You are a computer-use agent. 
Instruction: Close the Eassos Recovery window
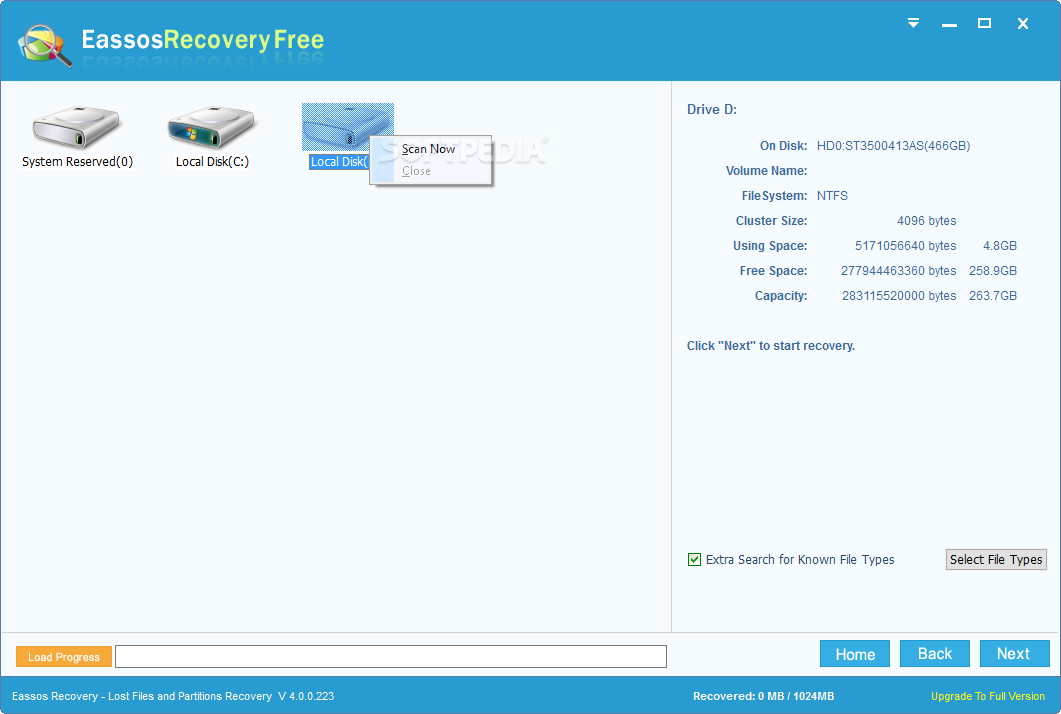click(1023, 24)
